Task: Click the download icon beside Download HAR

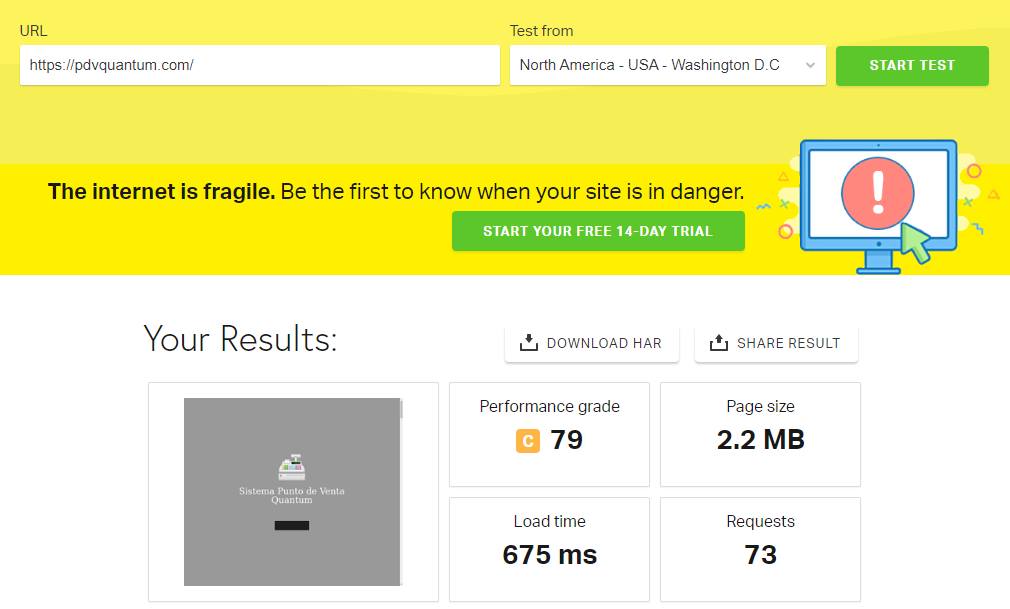Action: pyautogui.click(x=529, y=343)
